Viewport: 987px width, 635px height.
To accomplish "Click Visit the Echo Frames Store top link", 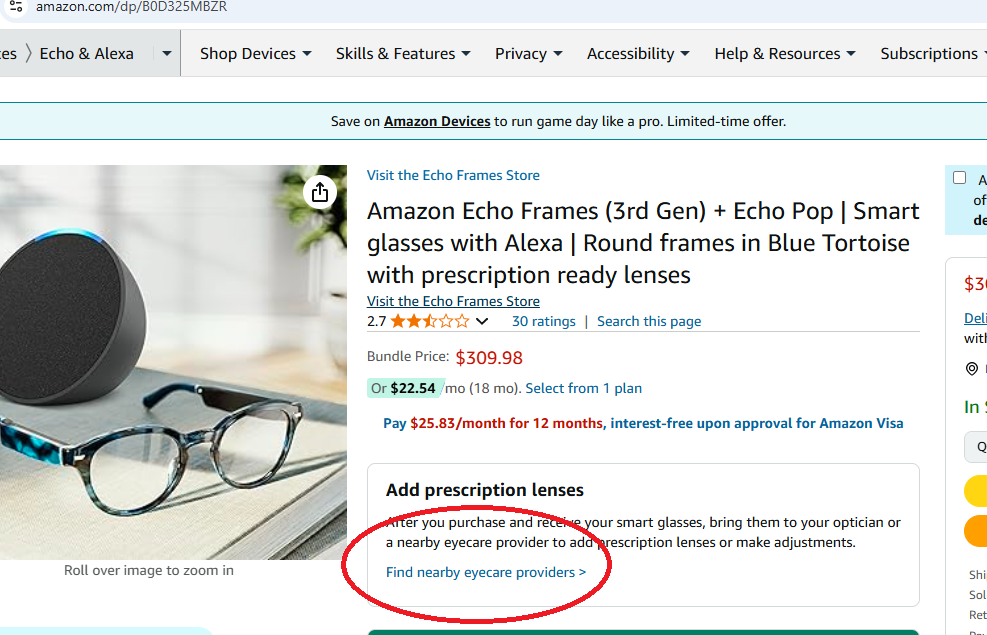I will (453, 176).
